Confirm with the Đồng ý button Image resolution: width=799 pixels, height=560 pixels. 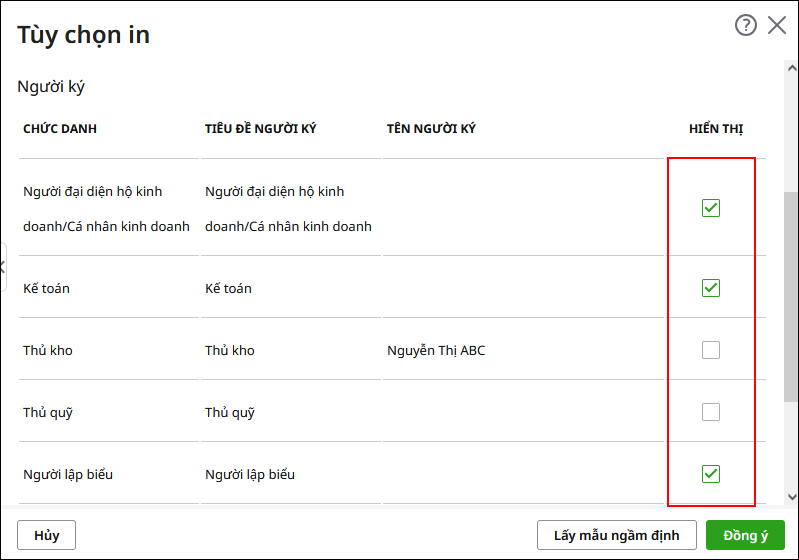(745, 535)
